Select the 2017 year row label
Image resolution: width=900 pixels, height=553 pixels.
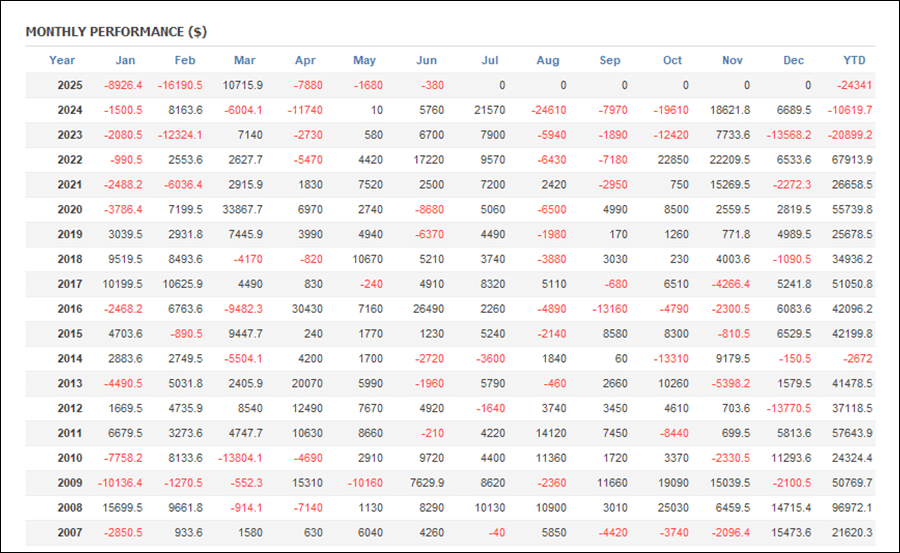click(70, 284)
